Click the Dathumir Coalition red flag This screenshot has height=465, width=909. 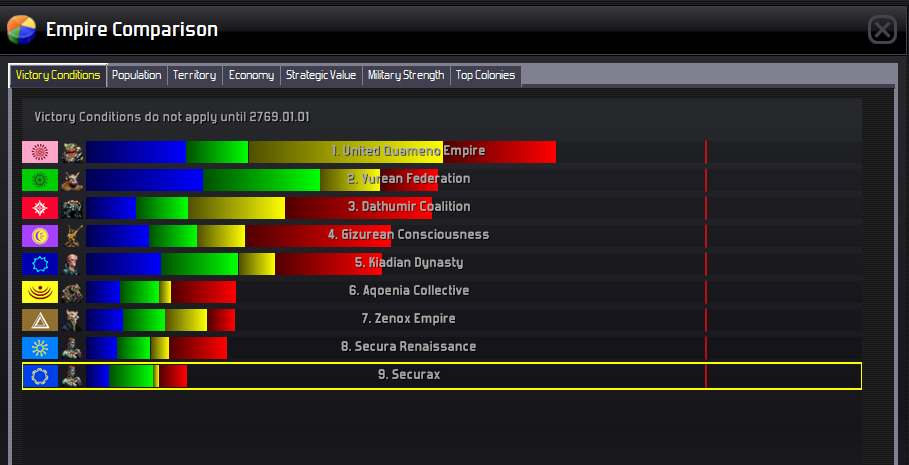click(x=40, y=208)
